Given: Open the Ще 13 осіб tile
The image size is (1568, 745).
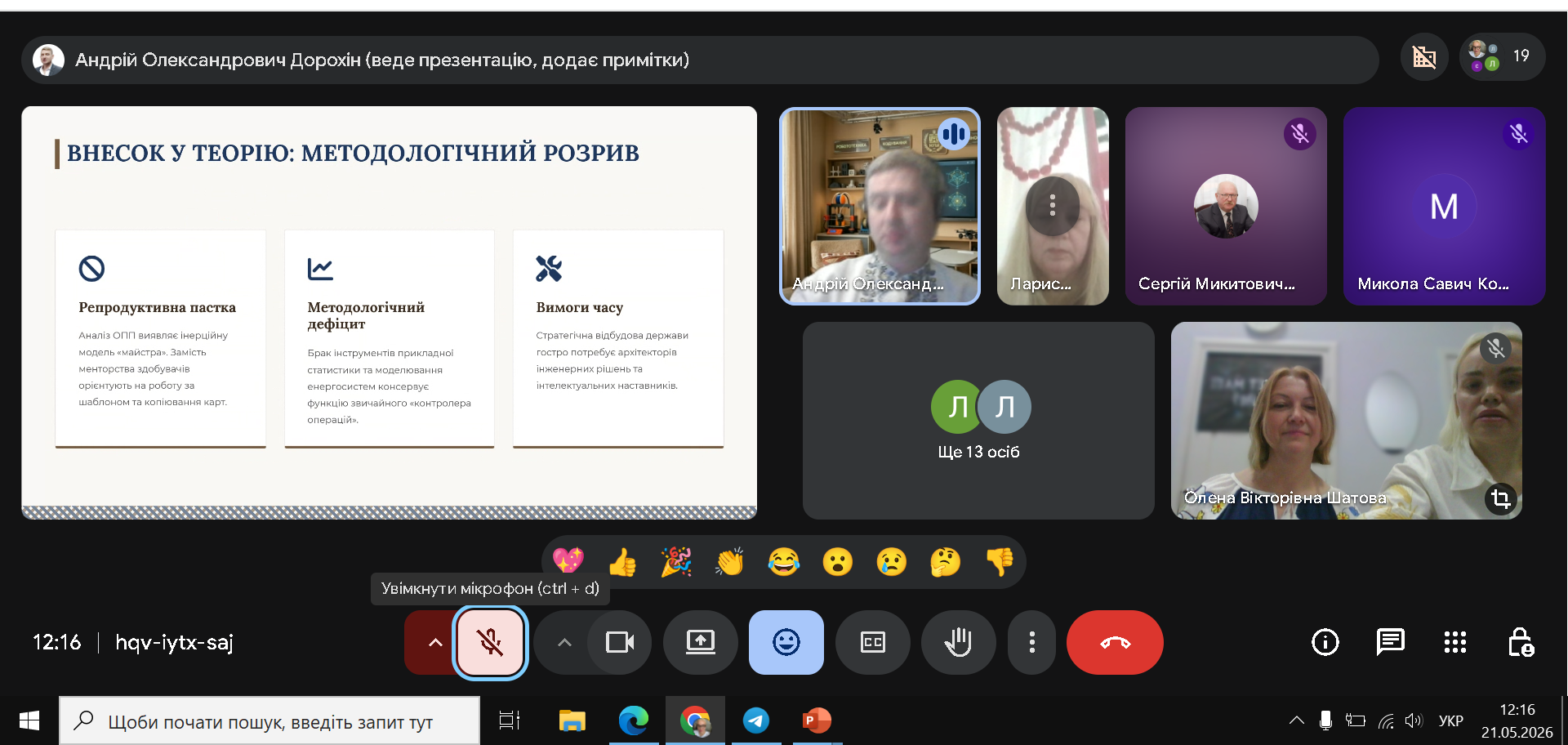Looking at the screenshot, I should coord(978,421).
